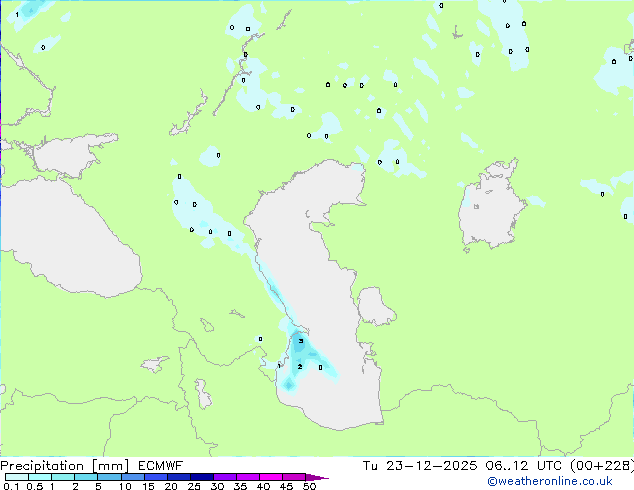Click the '[mm]' unit label
Viewport: 634px width, 490px height.
coord(111,466)
